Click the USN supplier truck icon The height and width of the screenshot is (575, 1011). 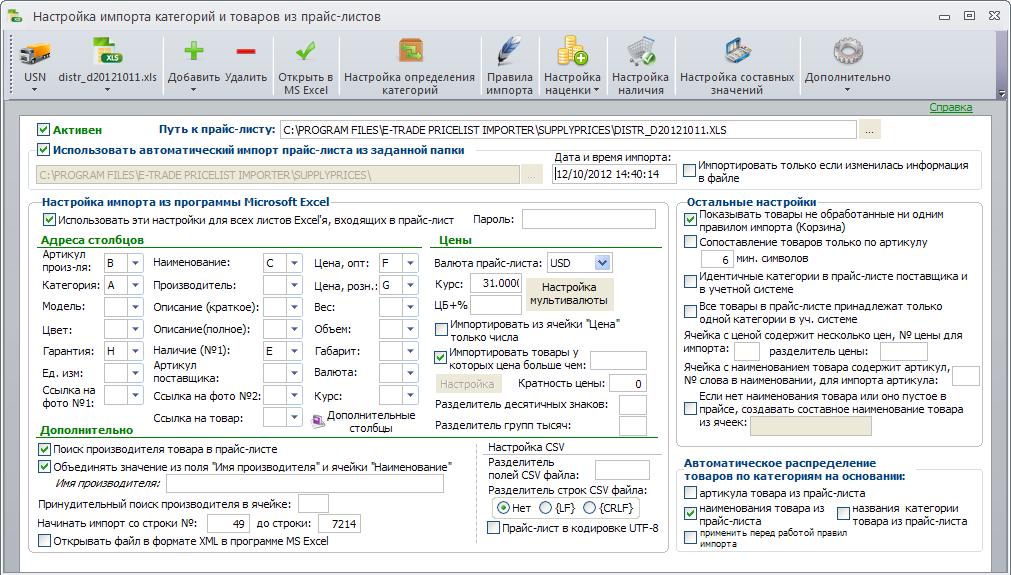[x=35, y=52]
